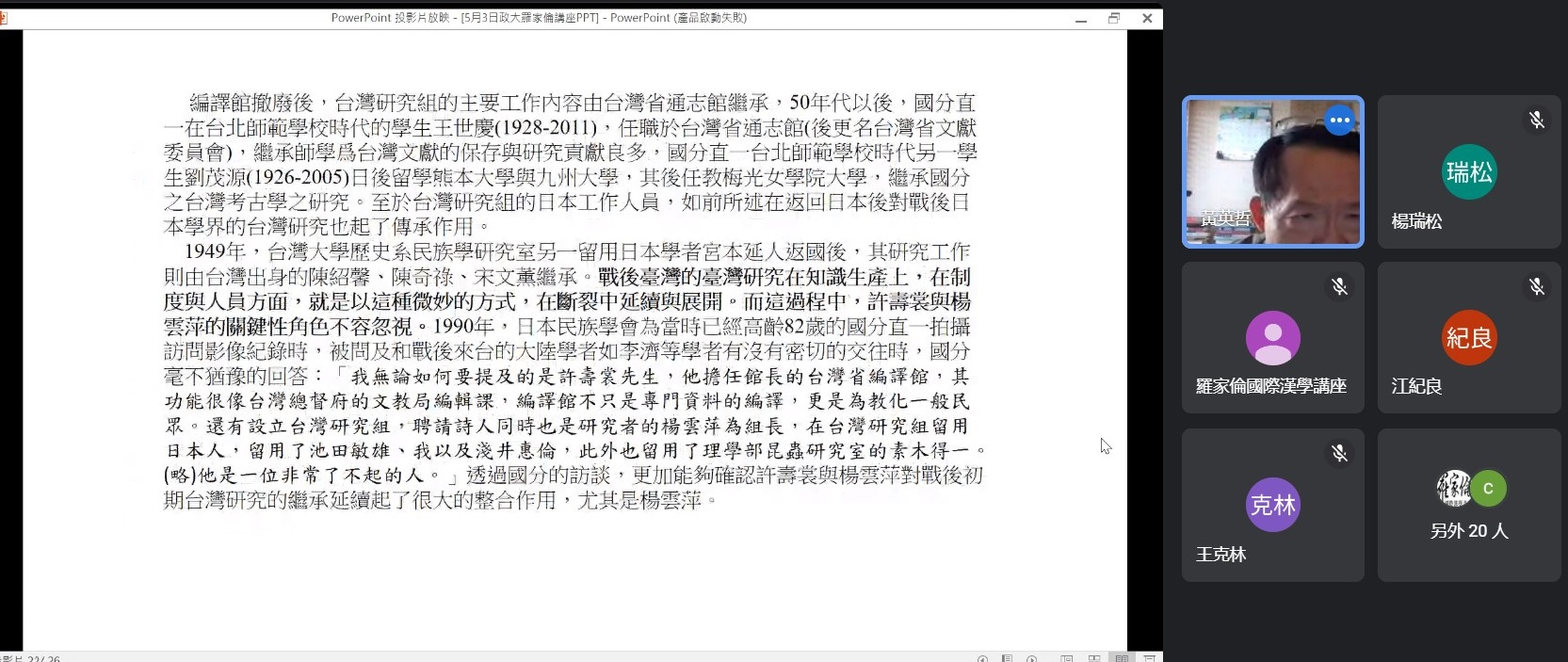
Task: Close the PowerPoint reading view window
Action: [1147, 18]
